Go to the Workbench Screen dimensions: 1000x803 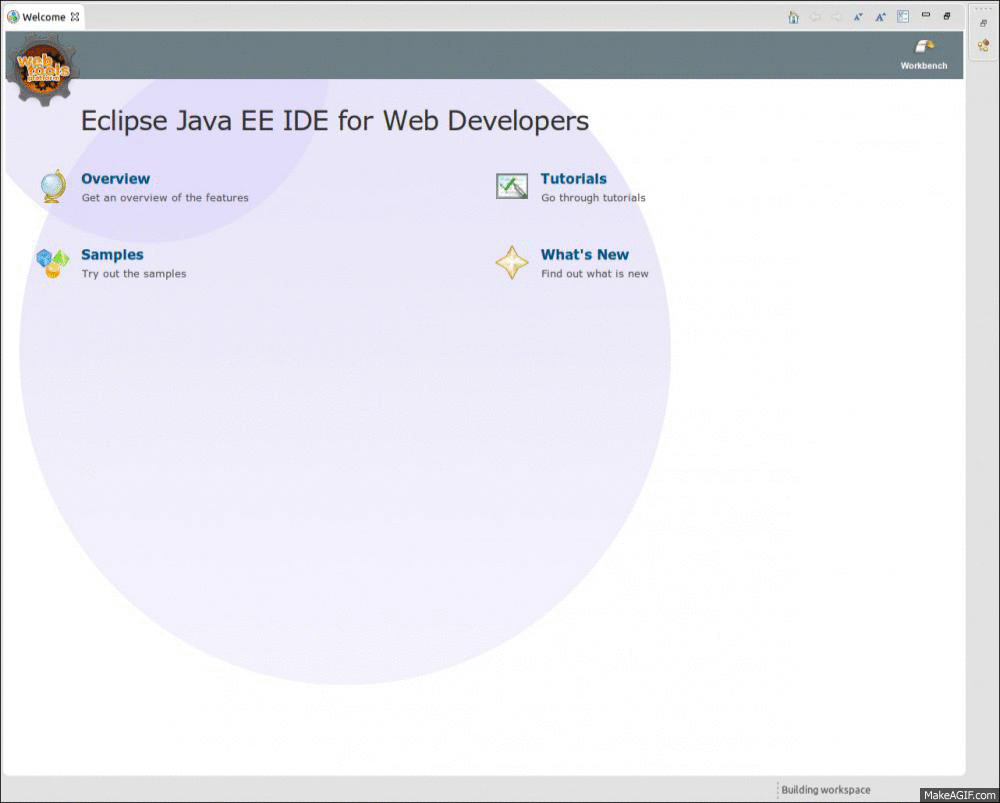923,54
